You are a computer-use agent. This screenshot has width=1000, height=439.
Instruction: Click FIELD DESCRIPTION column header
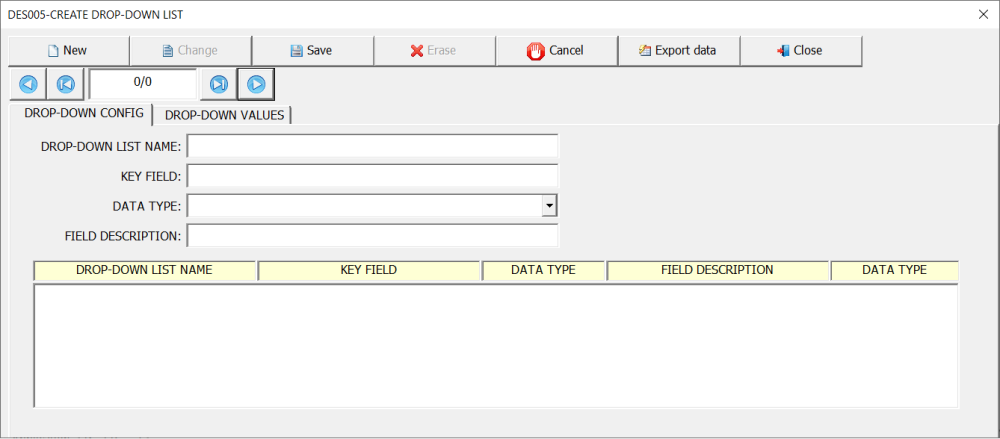tap(717, 271)
